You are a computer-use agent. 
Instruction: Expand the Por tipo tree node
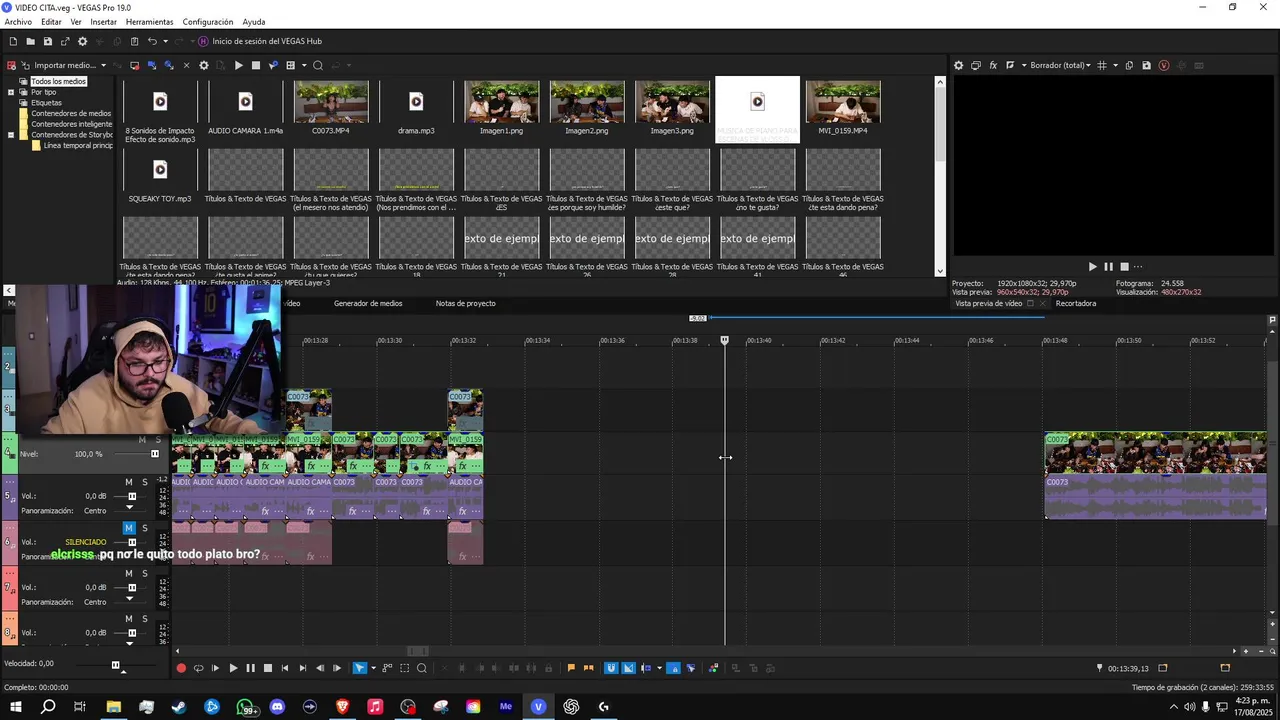point(11,92)
